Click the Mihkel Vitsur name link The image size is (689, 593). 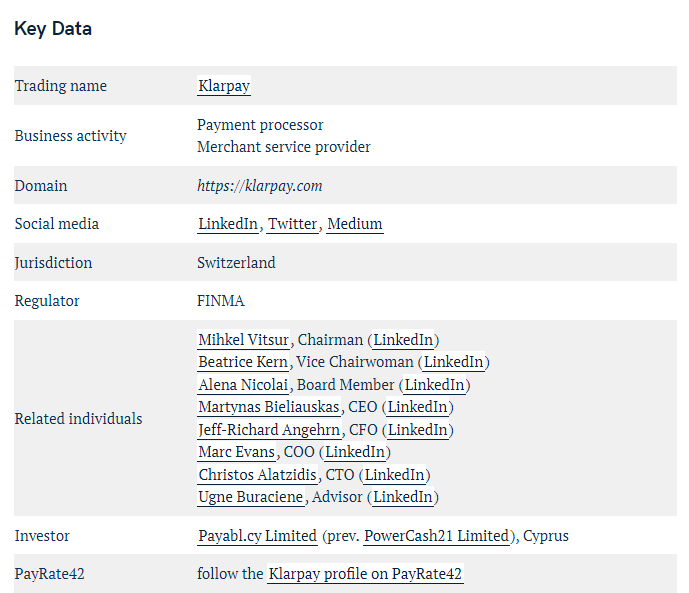coord(243,340)
